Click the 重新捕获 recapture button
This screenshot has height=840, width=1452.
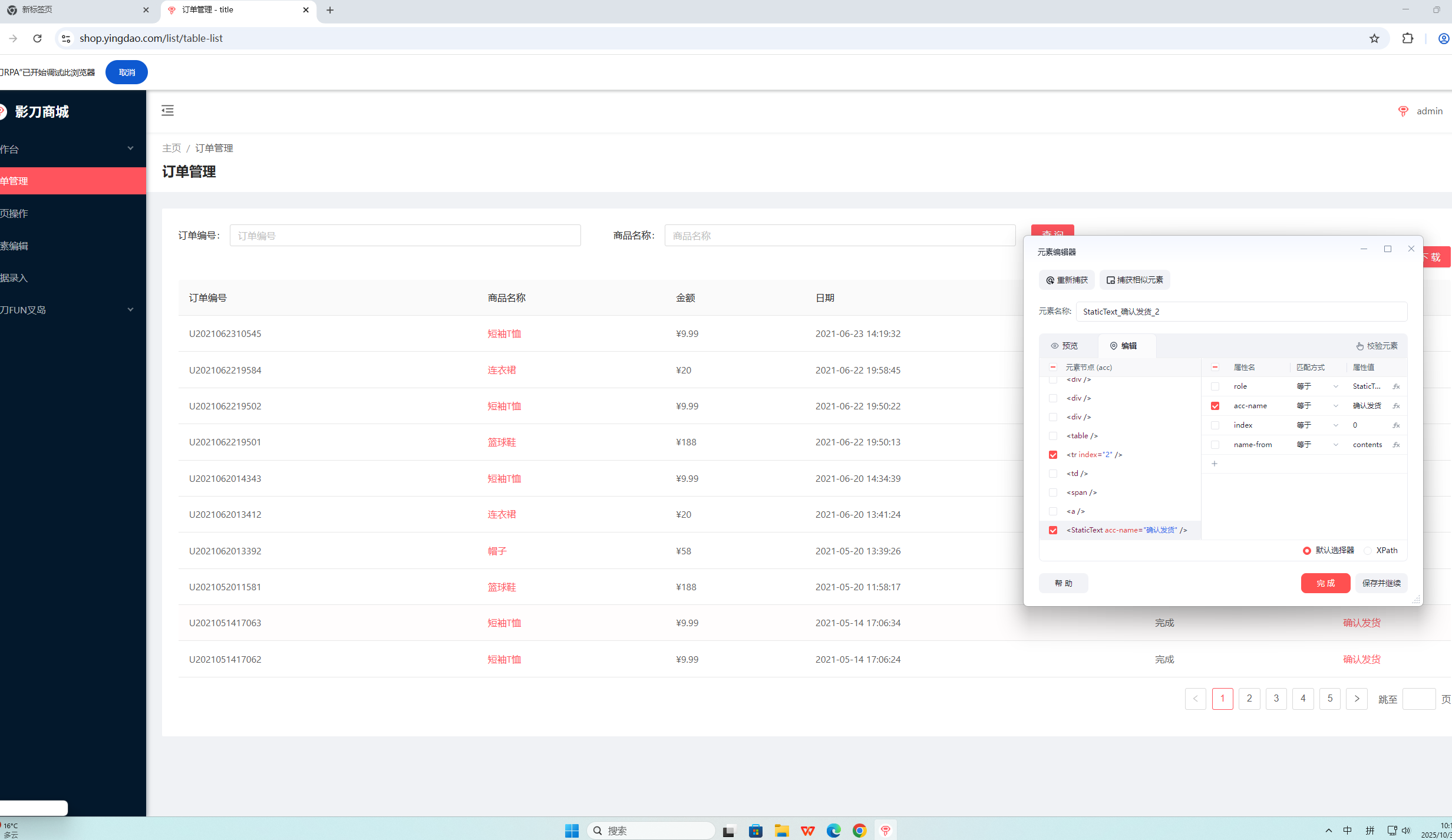(1067, 280)
